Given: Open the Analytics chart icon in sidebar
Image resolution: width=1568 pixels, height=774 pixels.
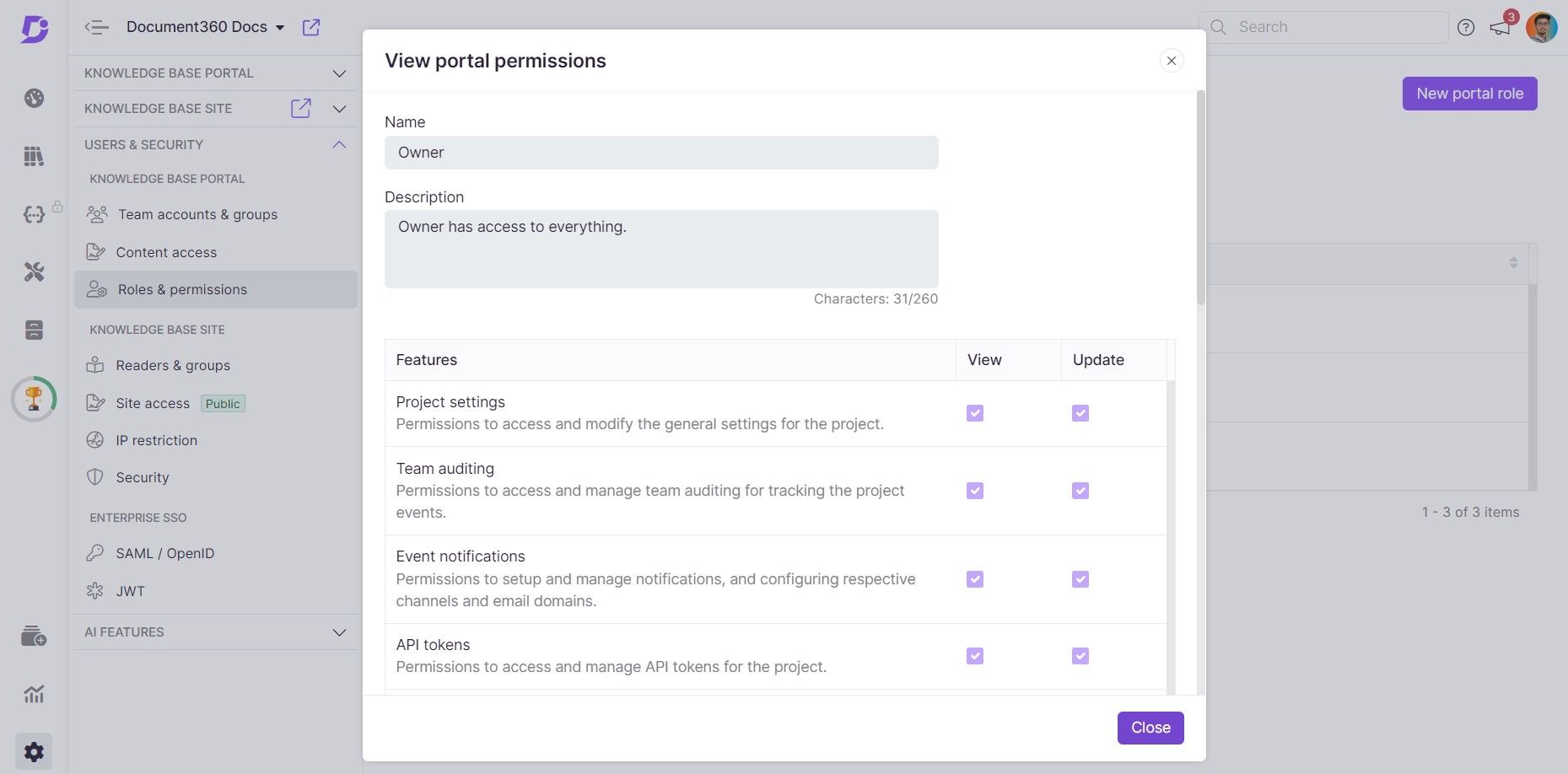Looking at the screenshot, I should (34, 694).
